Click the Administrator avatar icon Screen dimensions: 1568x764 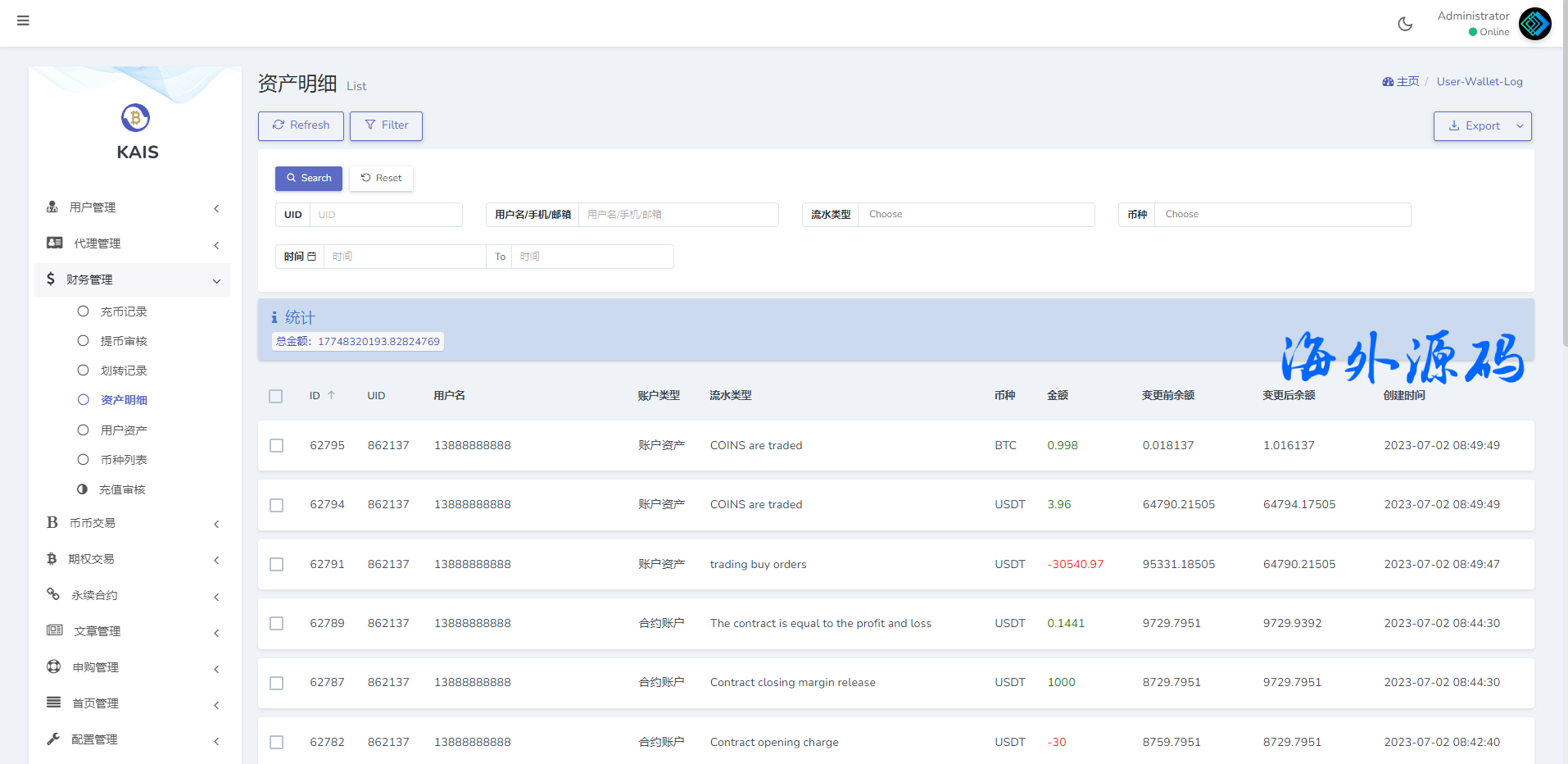click(x=1534, y=24)
